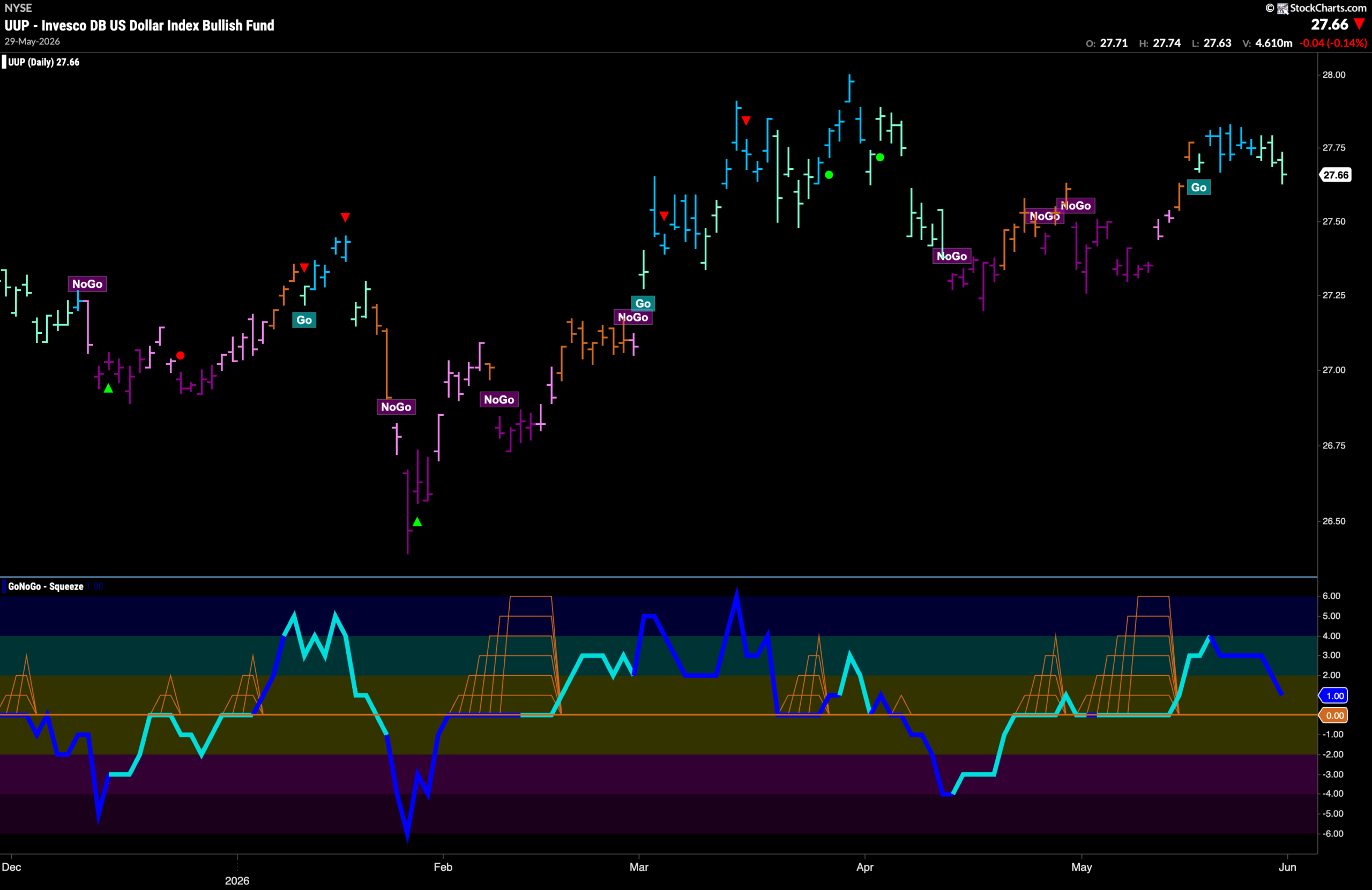Click the 2026 year label on time axis

(x=237, y=881)
